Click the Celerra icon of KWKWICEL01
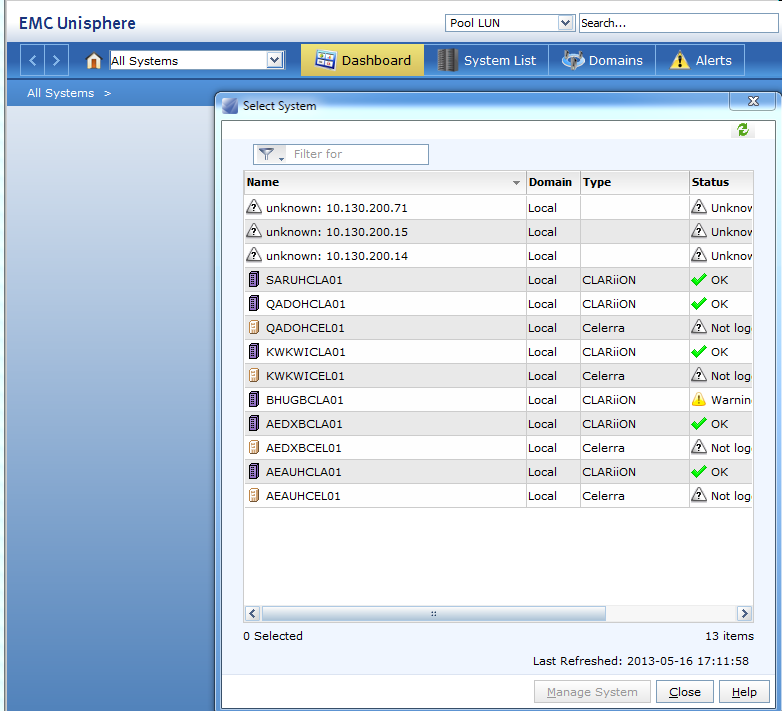The height and width of the screenshot is (711, 782). tap(254, 375)
